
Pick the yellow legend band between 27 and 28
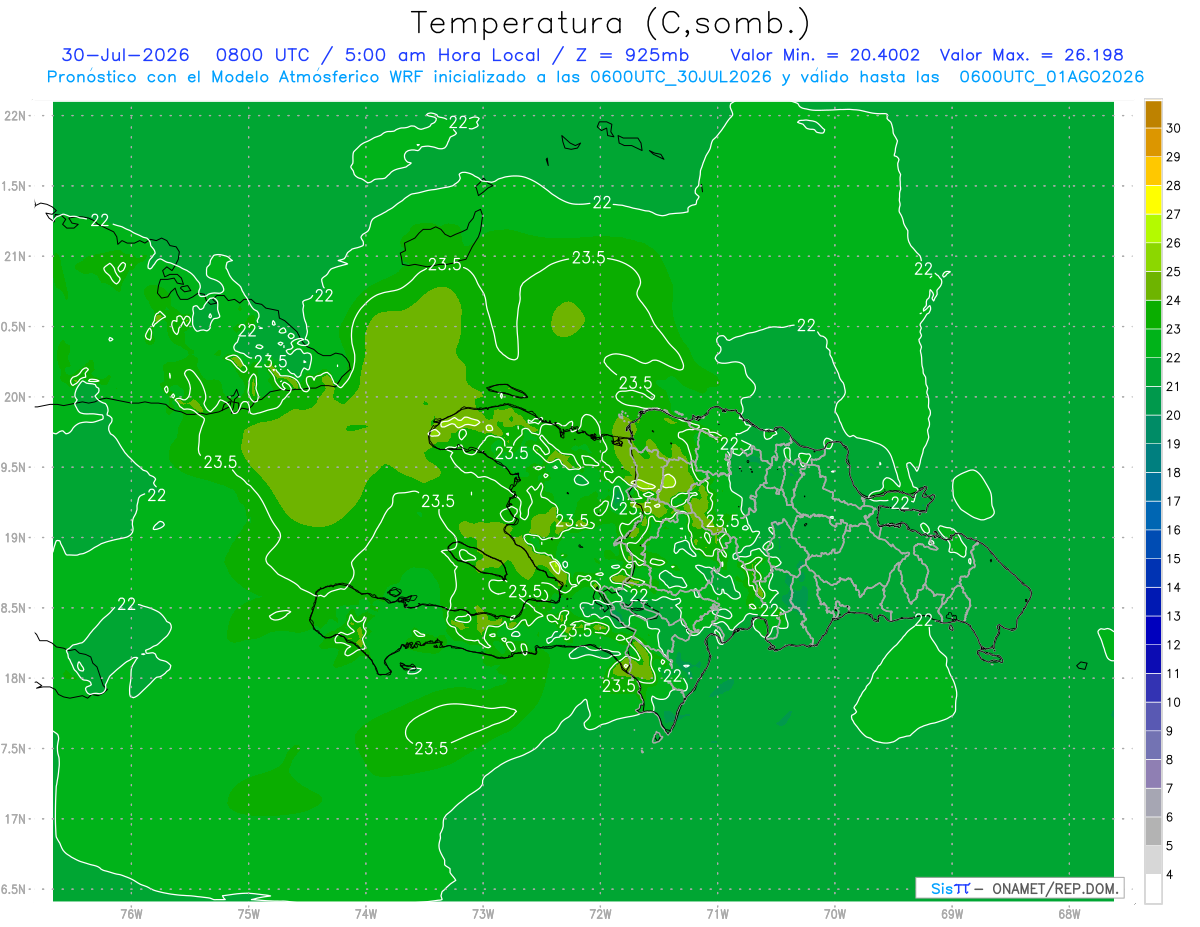(x=1153, y=200)
